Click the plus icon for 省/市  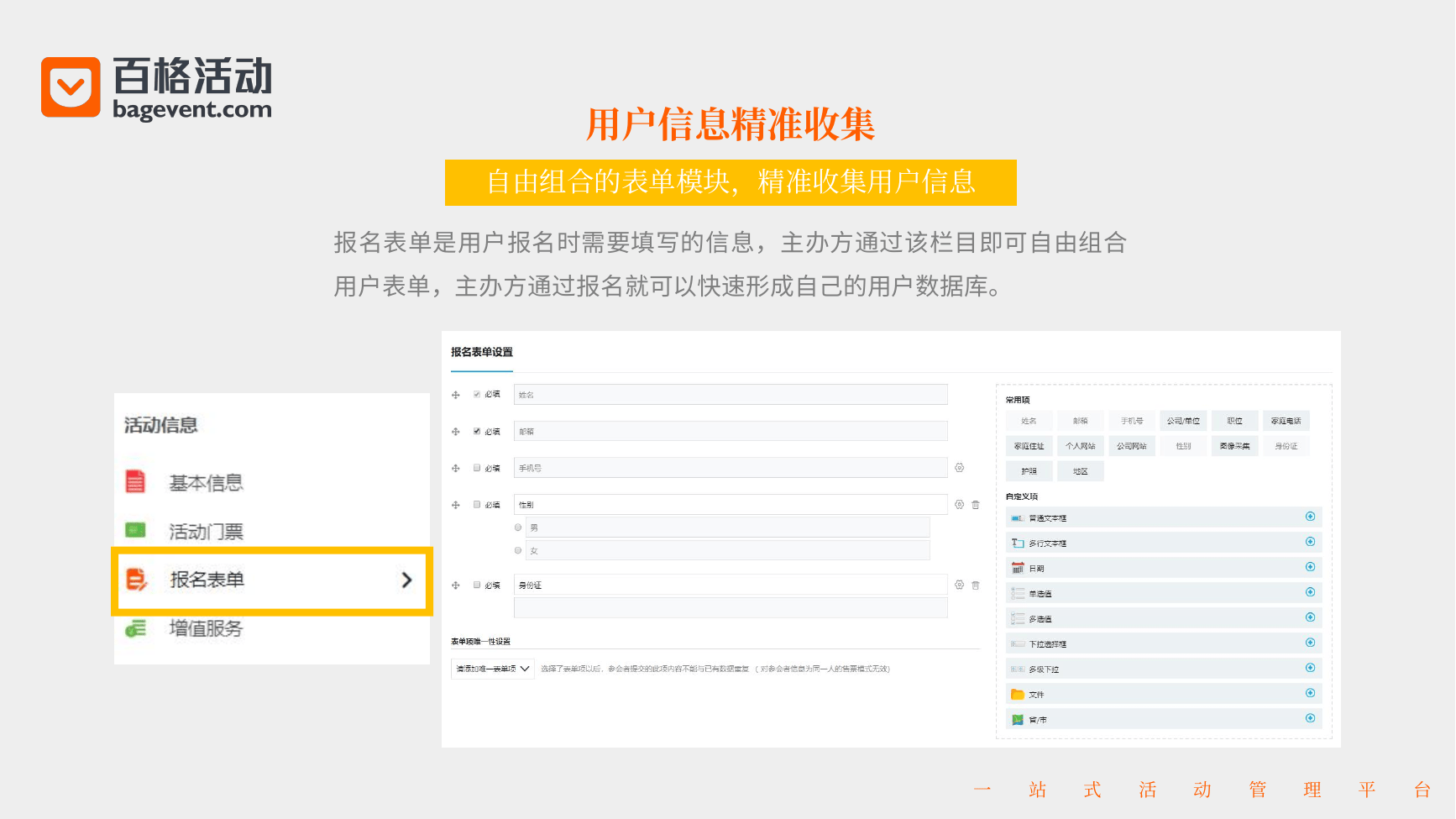point(1310,718)
